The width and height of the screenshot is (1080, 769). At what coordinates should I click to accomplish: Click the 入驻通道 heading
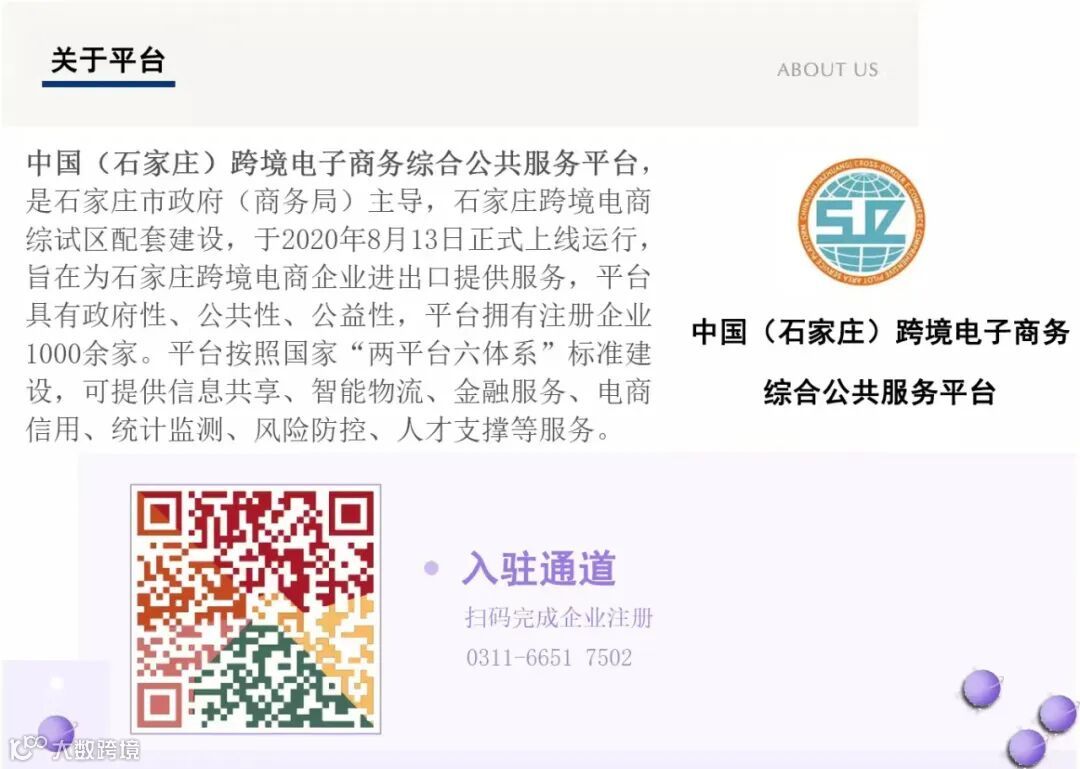pos(539,569)
